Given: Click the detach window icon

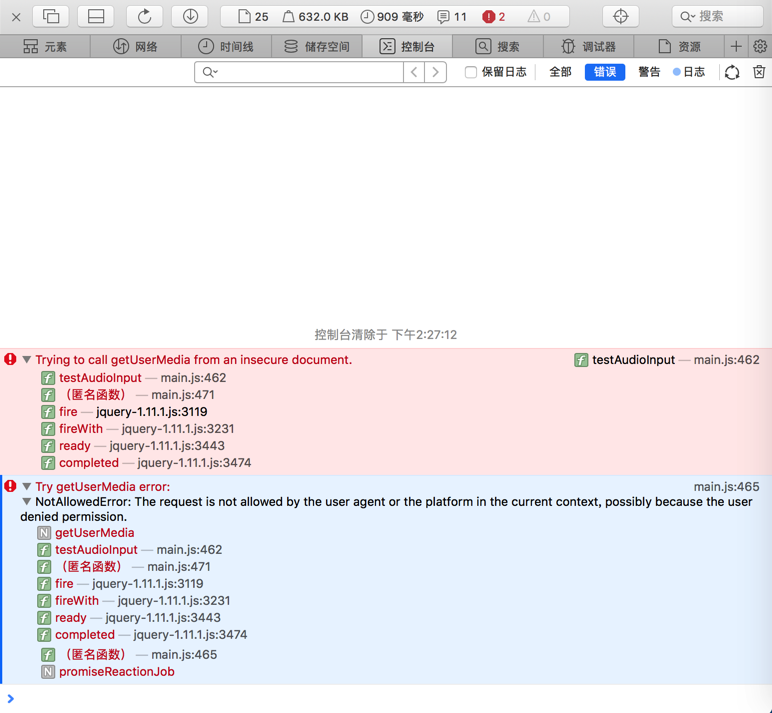Looking at the screenshot, I should 51,17.
